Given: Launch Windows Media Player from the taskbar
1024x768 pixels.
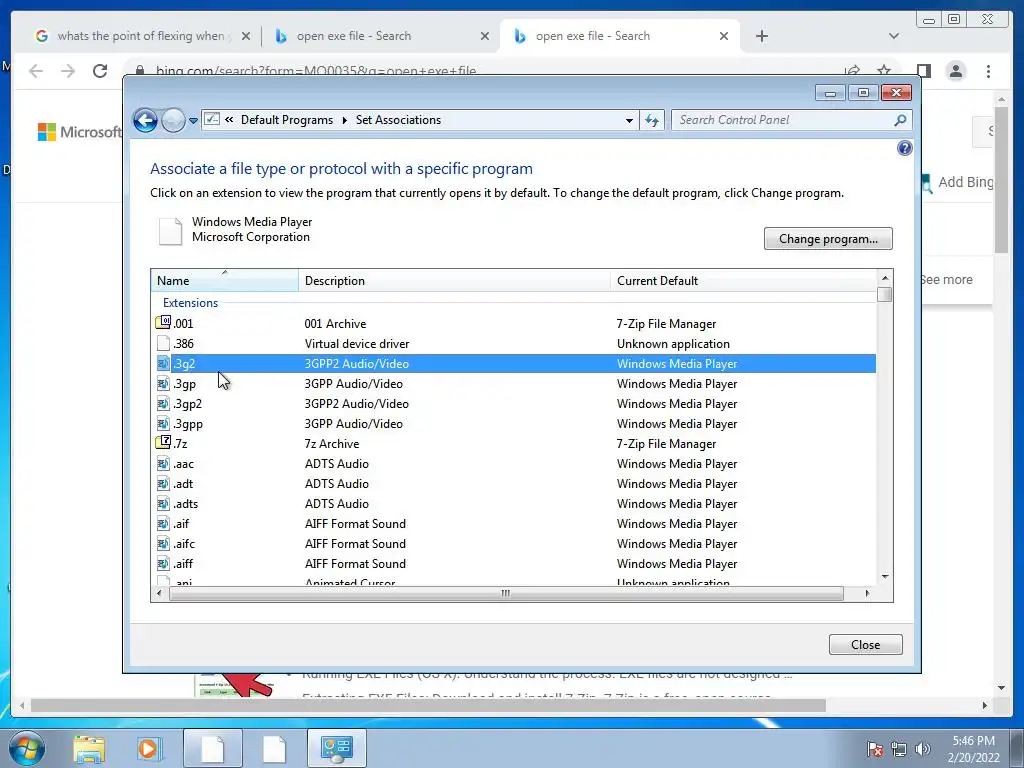Looking at the screenshot, I should click(148, 749).
